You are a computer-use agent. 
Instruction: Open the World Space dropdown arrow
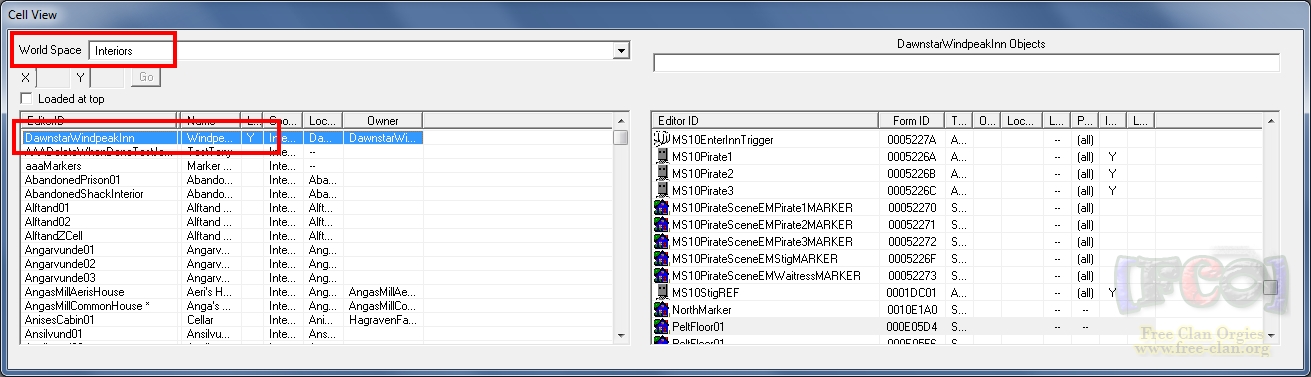[621, 50]
